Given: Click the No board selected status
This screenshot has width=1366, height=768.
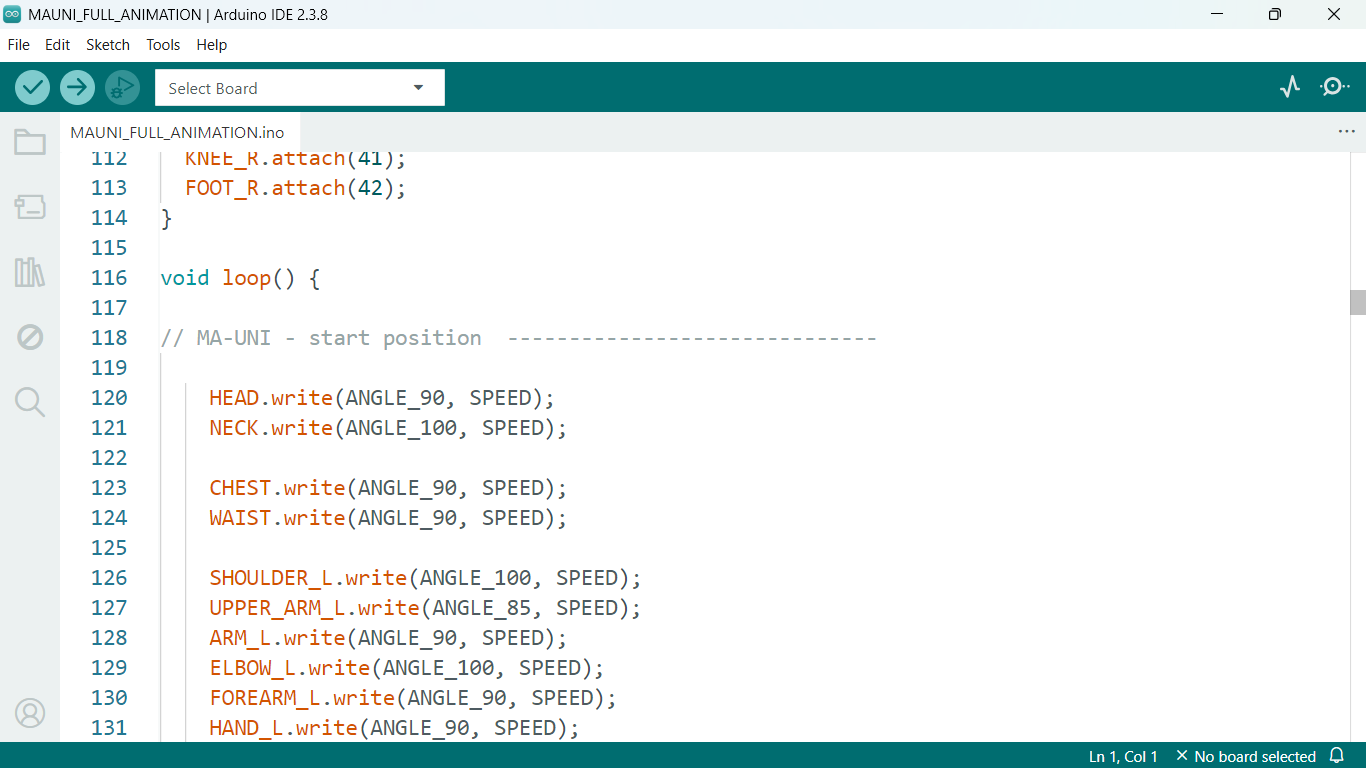Looking at the screenshot, I should click(x=1246, y=756).
